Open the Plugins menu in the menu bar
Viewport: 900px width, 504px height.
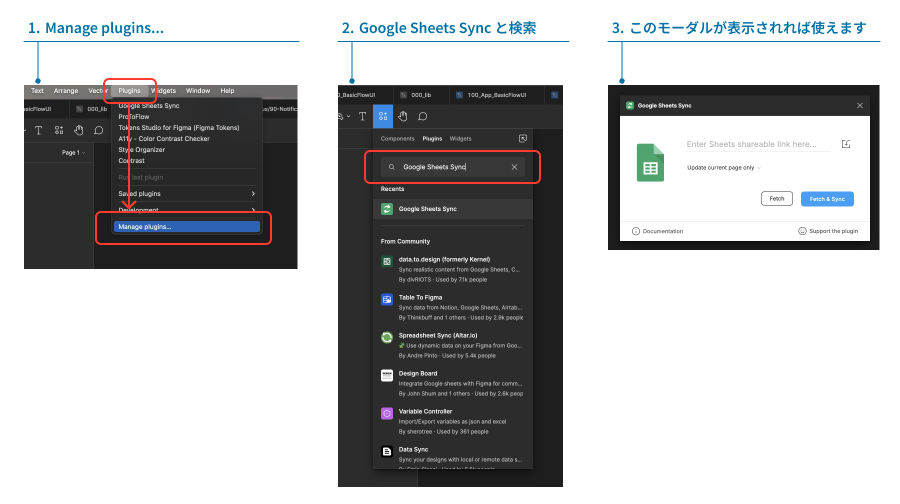129,91
